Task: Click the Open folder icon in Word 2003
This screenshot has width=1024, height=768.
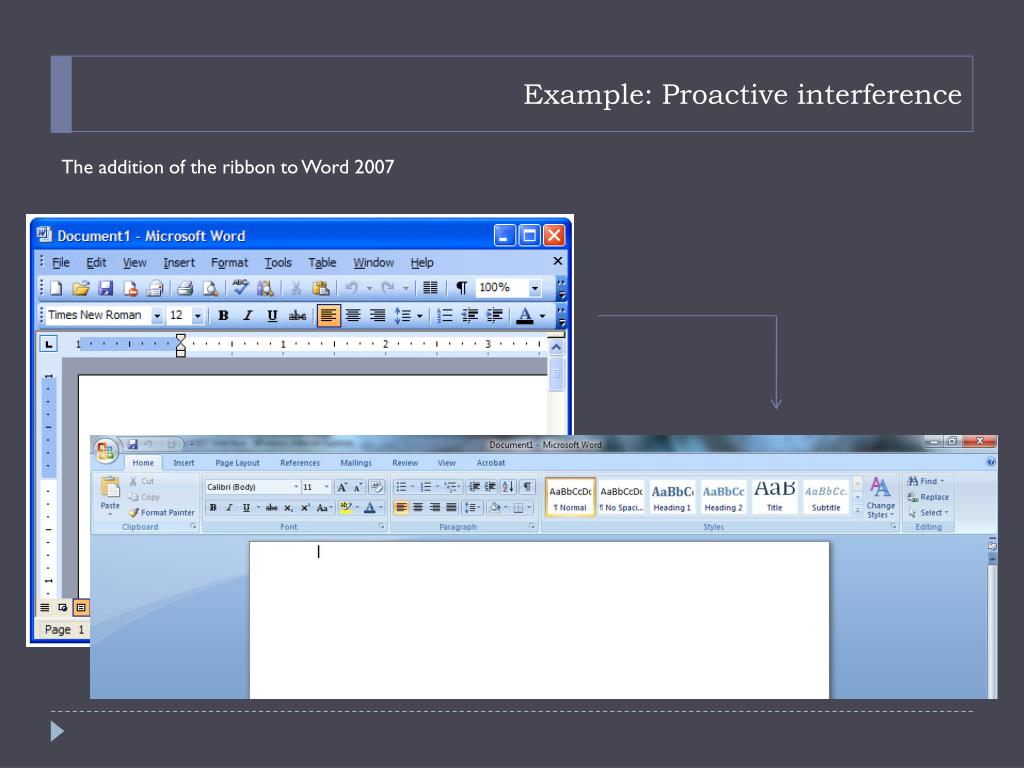Action: [81, 288]
